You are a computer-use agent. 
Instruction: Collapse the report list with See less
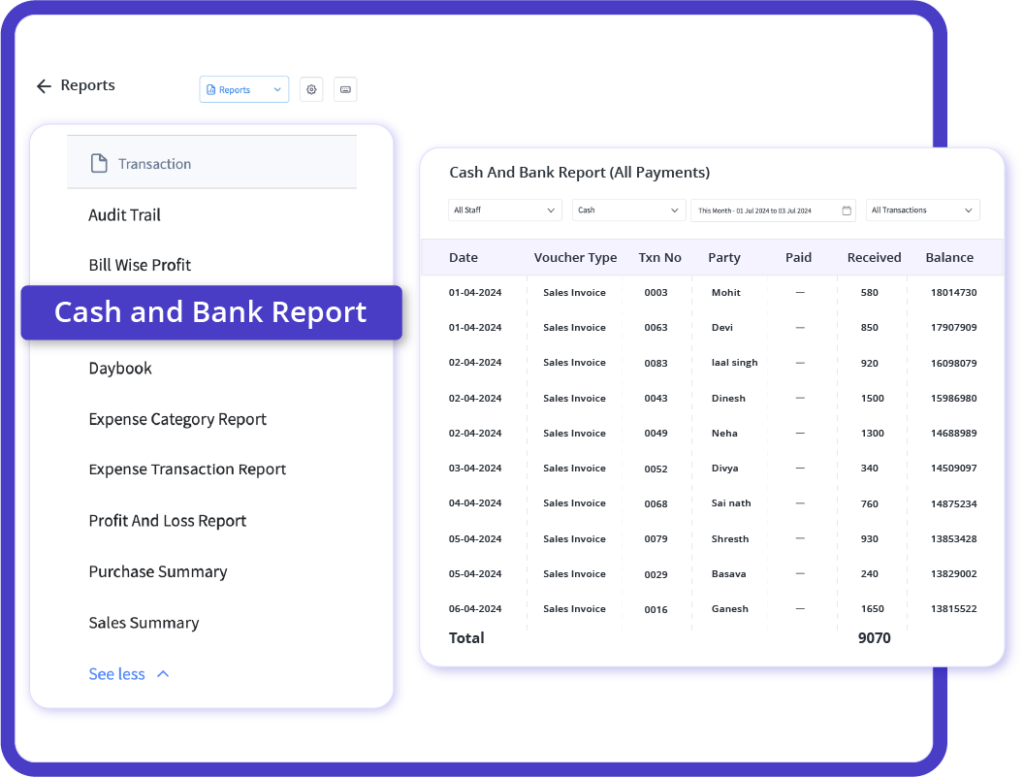point(117,674)
